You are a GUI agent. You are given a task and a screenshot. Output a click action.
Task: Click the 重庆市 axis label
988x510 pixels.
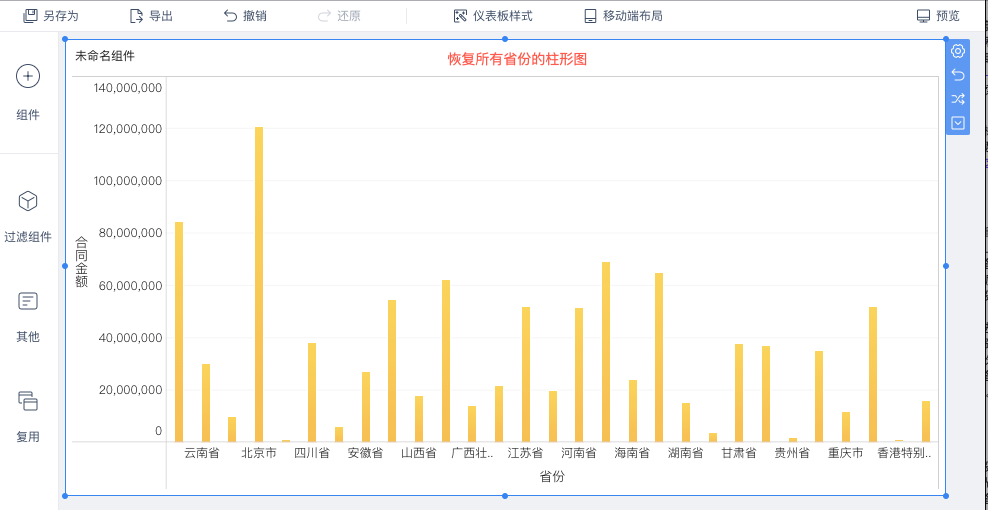pyautogui.click(x=846, y=453)
